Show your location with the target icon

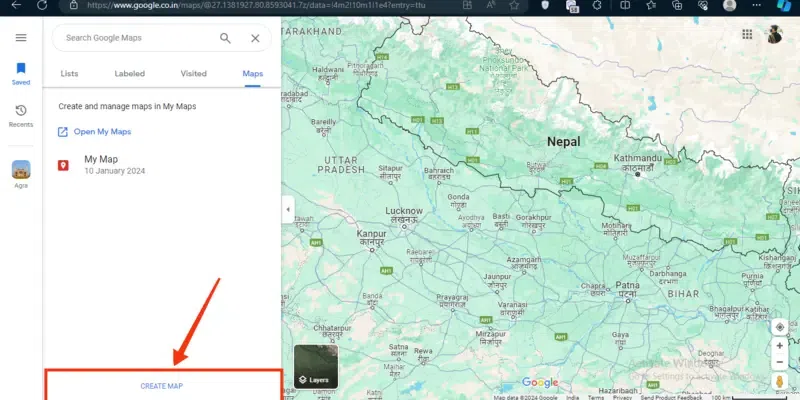tap(780, 327)
